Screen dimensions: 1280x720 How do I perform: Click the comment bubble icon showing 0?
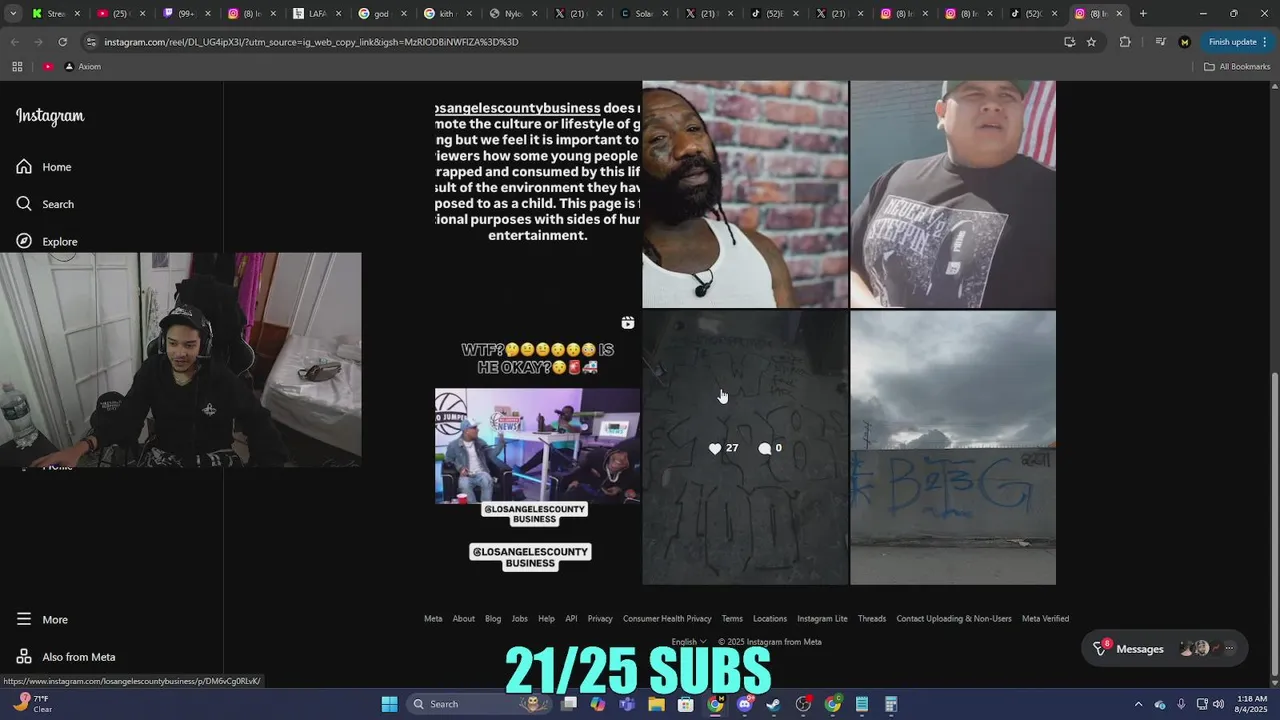point(765,449)
